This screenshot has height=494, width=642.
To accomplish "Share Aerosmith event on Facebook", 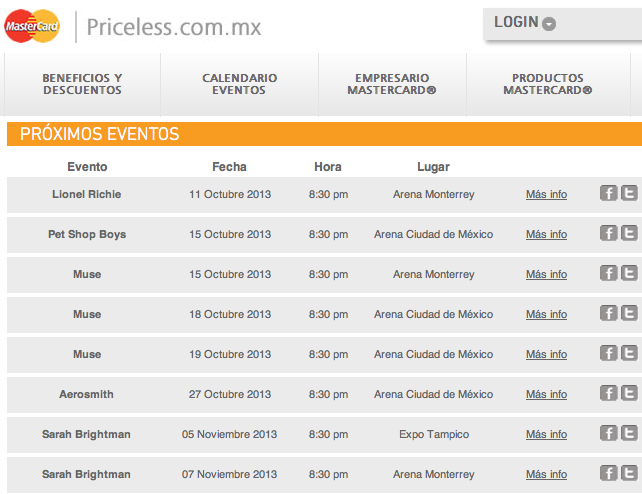I will coord(608,394).
